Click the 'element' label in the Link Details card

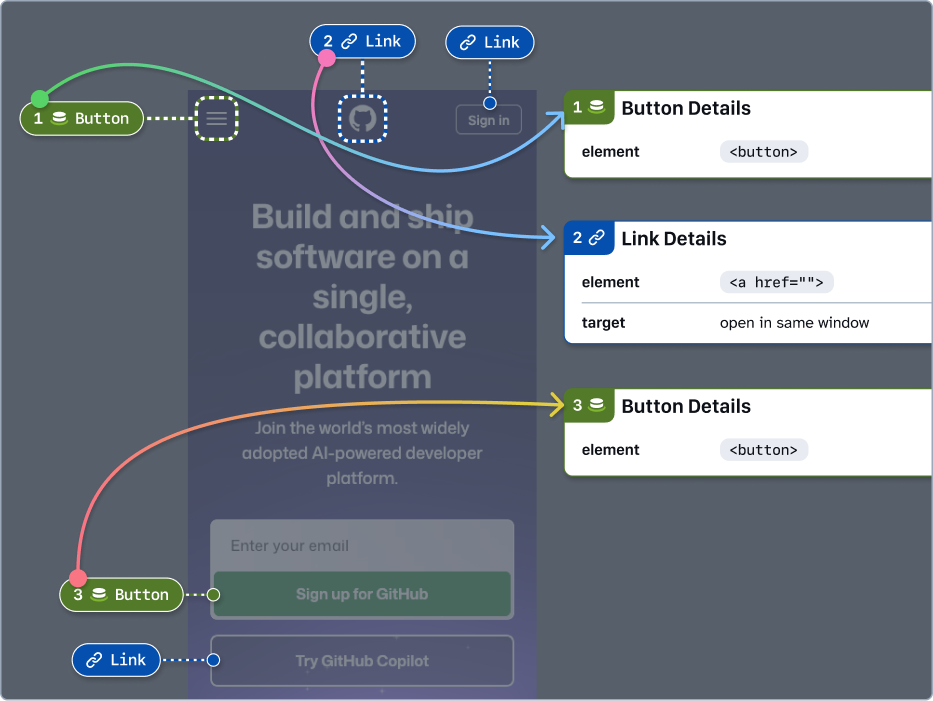click(610, 282)
